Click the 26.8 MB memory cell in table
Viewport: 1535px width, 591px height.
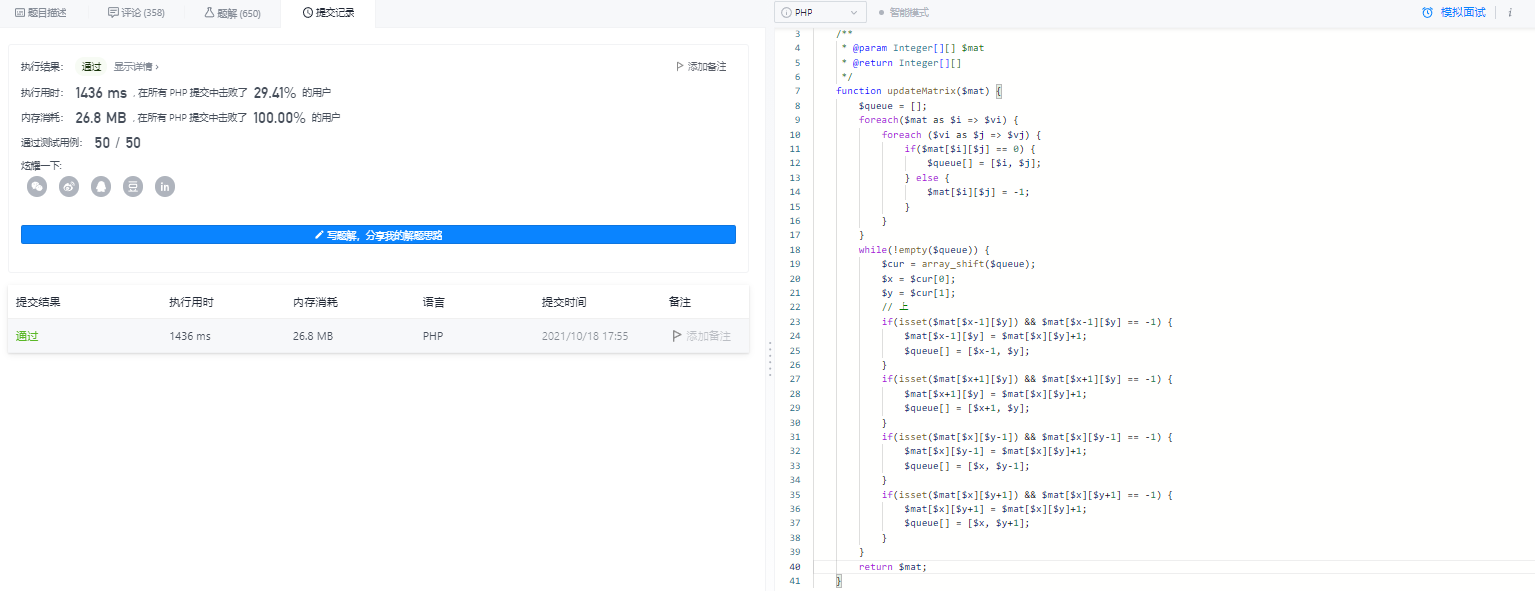point(313,336)
